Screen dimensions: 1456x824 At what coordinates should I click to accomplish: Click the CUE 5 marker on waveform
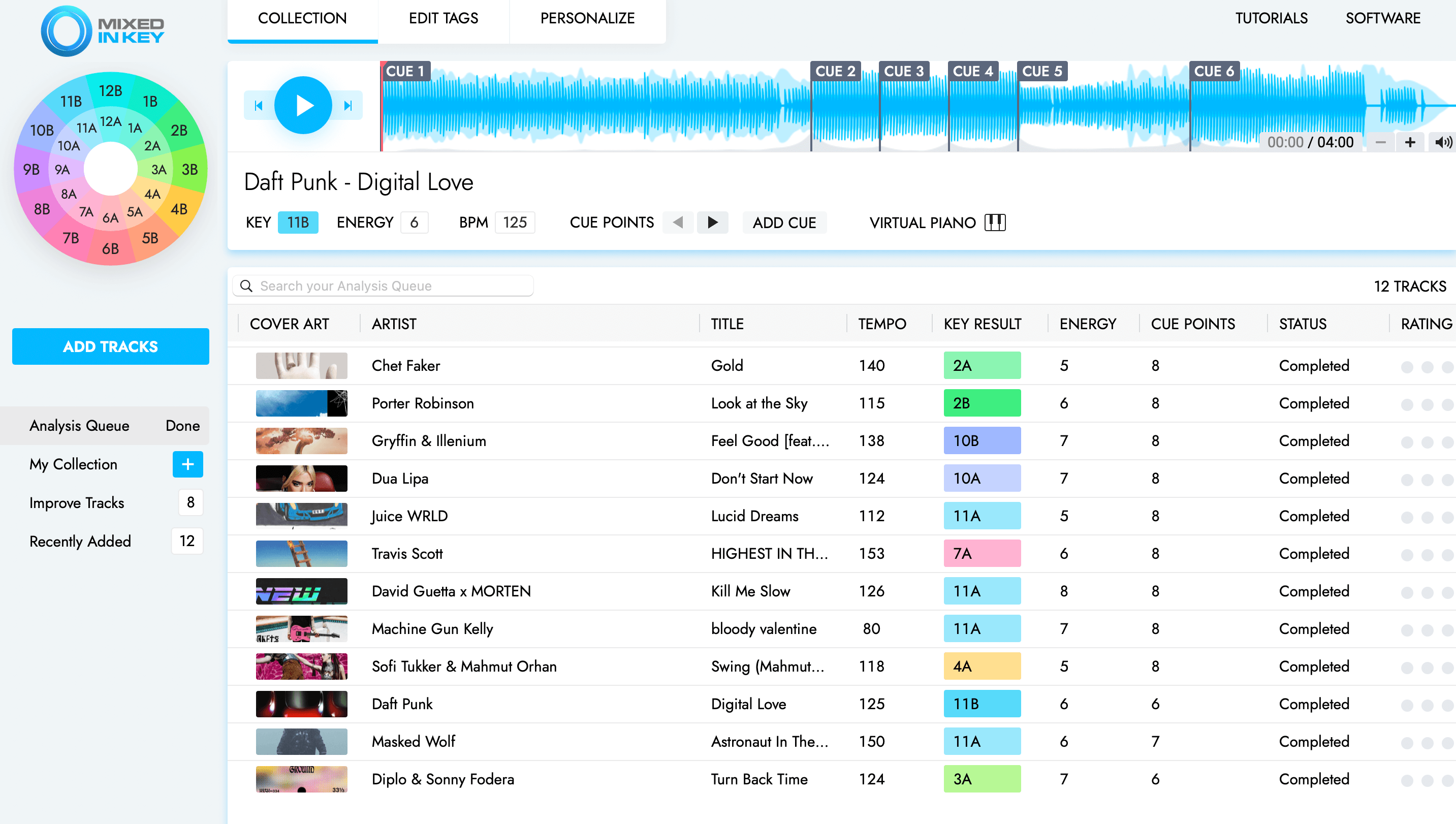(1042, 70)
